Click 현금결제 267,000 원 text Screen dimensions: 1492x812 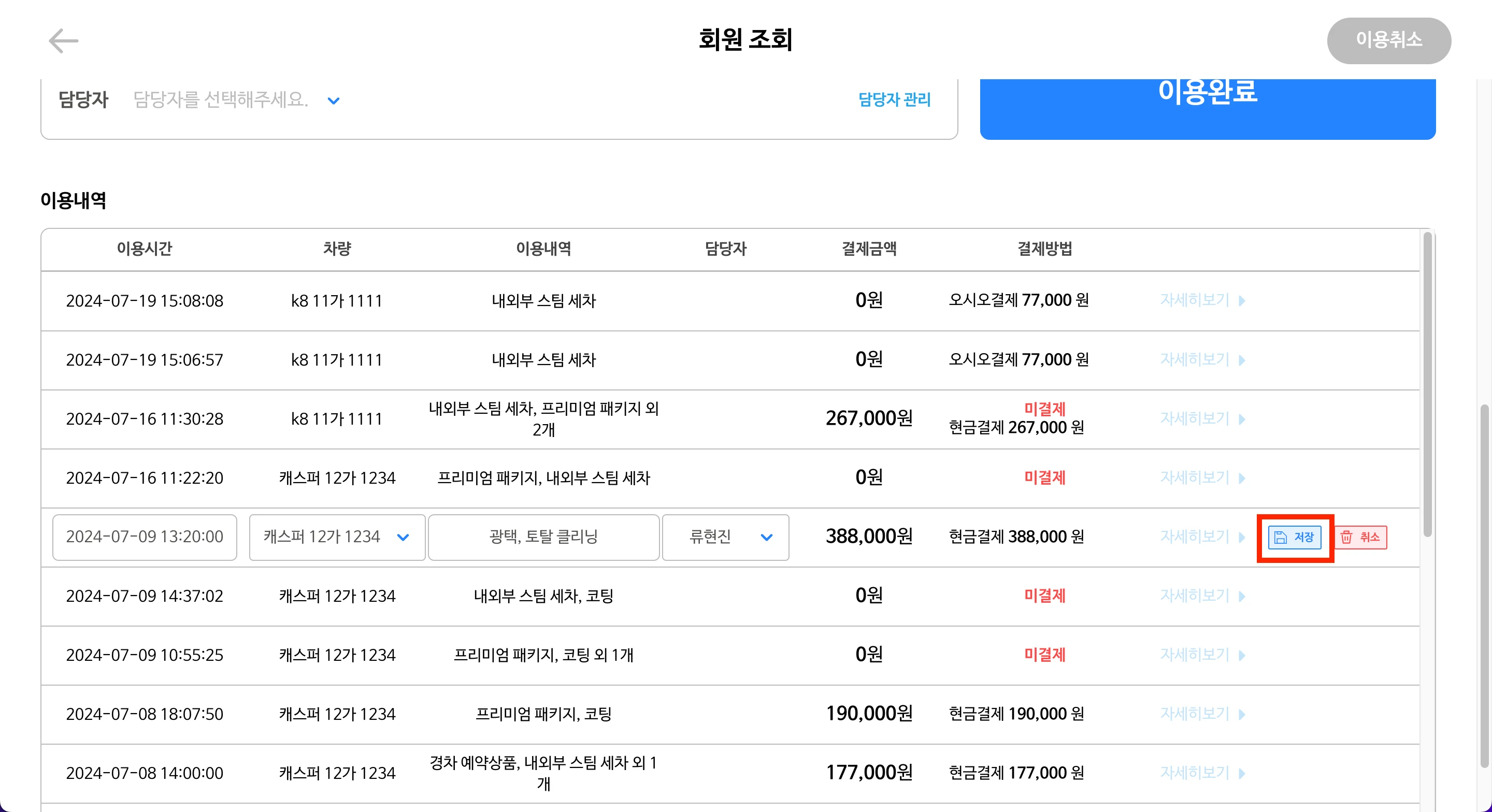pos(1016,428)
